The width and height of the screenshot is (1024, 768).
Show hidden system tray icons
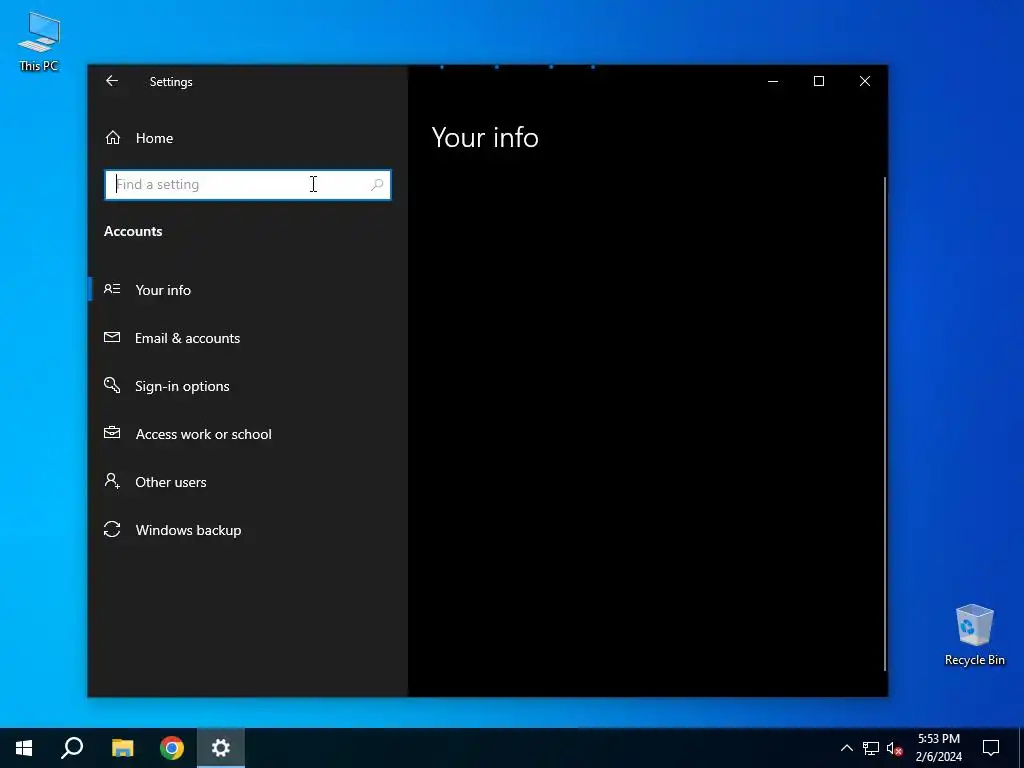pyautogui.click(x=846, y=748)
